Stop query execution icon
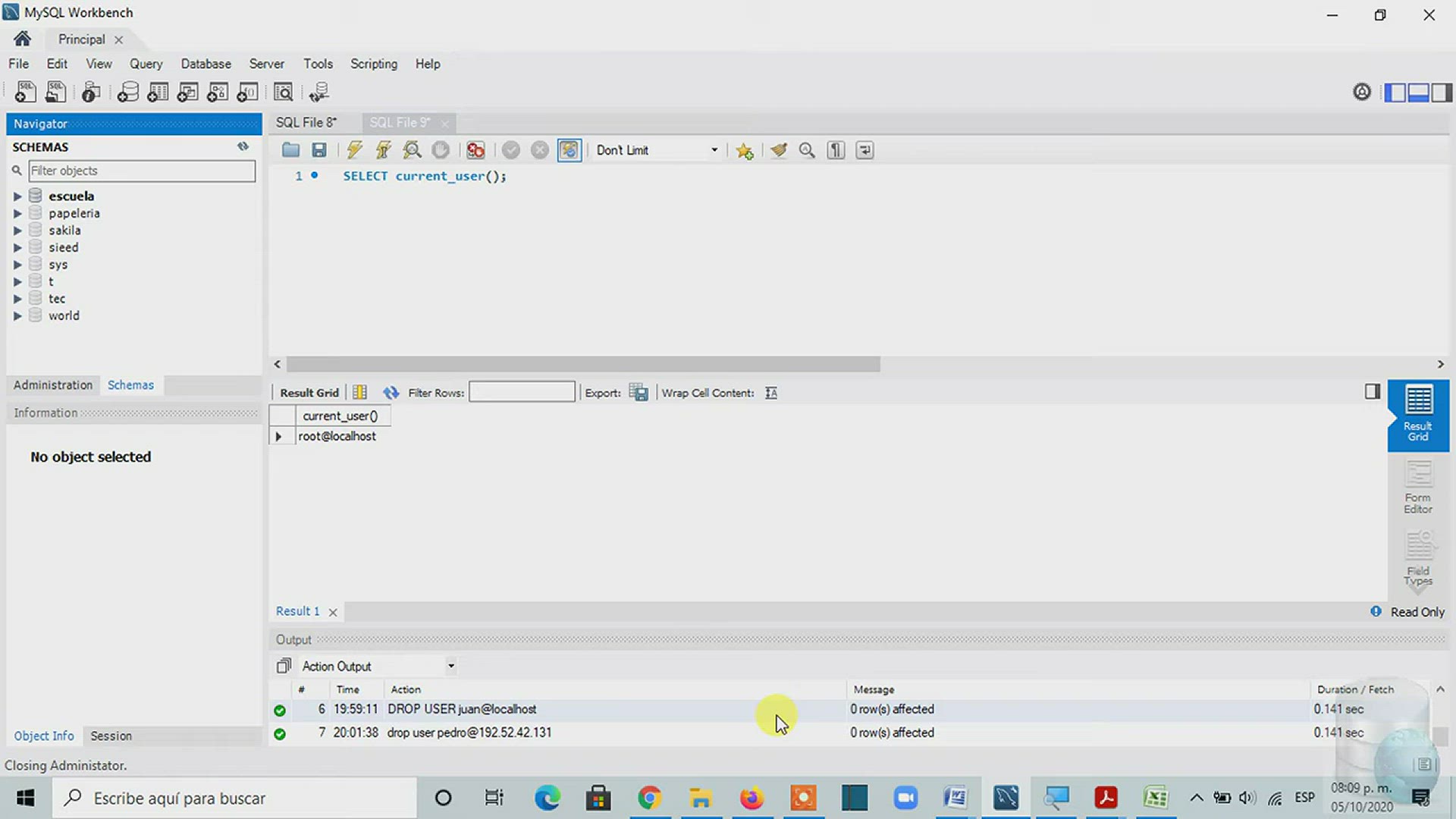This screenshot has width=1456, height=819. (x=441, y=150)
